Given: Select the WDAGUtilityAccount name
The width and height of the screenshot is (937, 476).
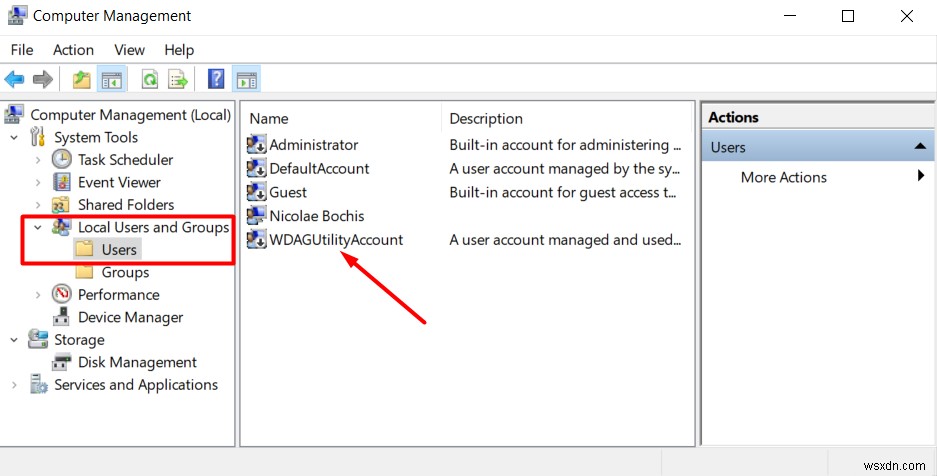Looking at the screenshot, I should (x=336, y=239).
